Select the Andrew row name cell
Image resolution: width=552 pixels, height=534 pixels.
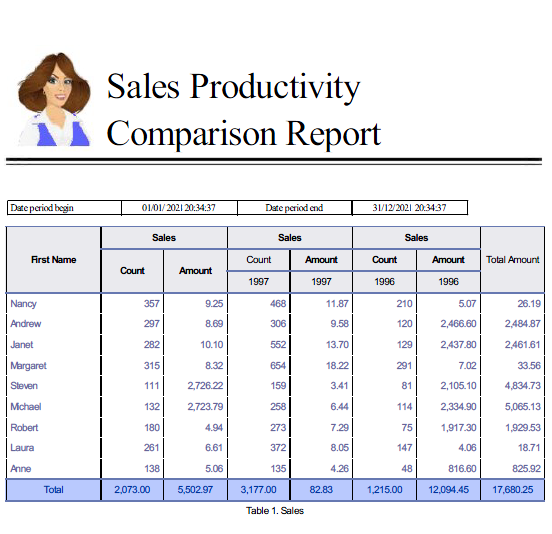click(x=54, y=324)
